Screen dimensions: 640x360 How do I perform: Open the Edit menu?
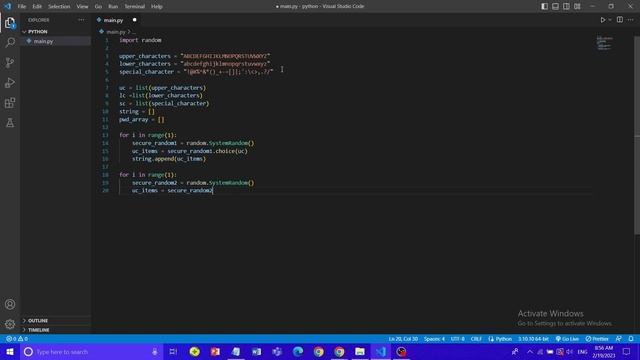coord(37,7)
